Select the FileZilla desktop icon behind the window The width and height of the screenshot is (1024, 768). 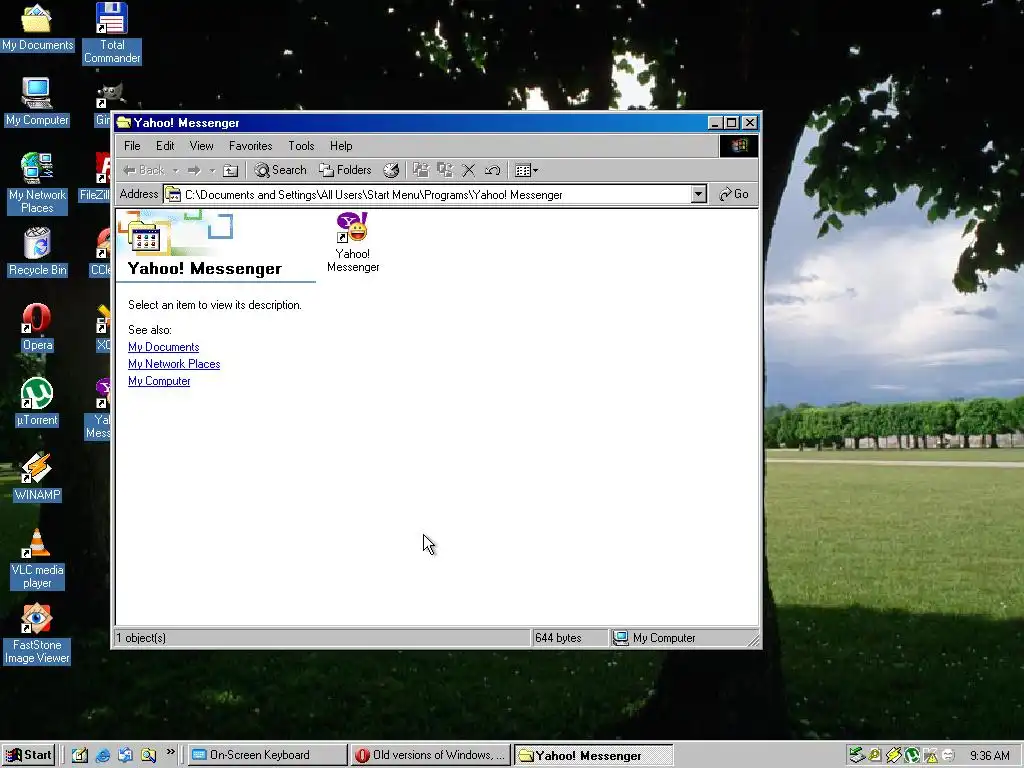(x=96, y=176)
